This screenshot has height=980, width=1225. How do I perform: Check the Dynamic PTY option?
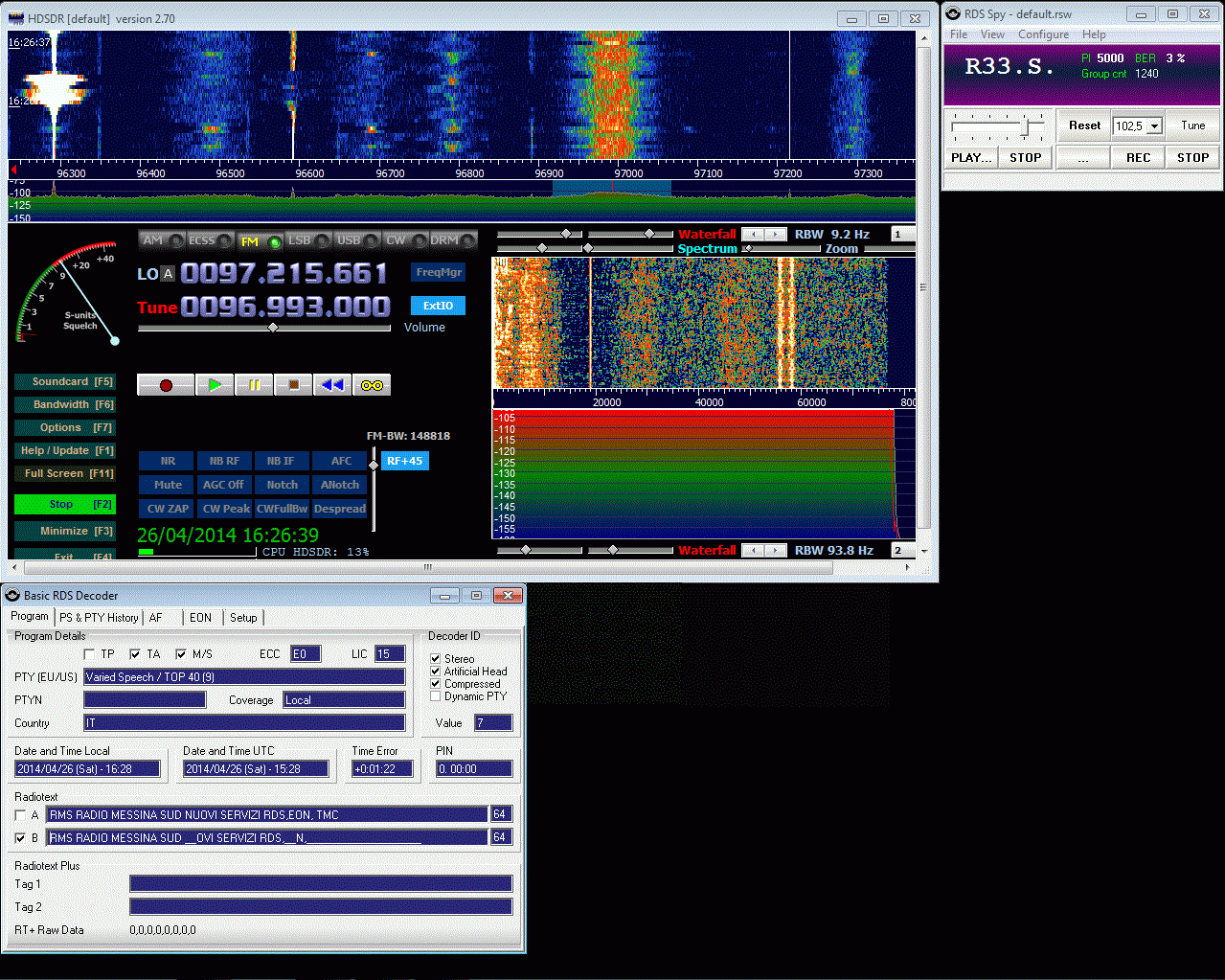[436, 696]
